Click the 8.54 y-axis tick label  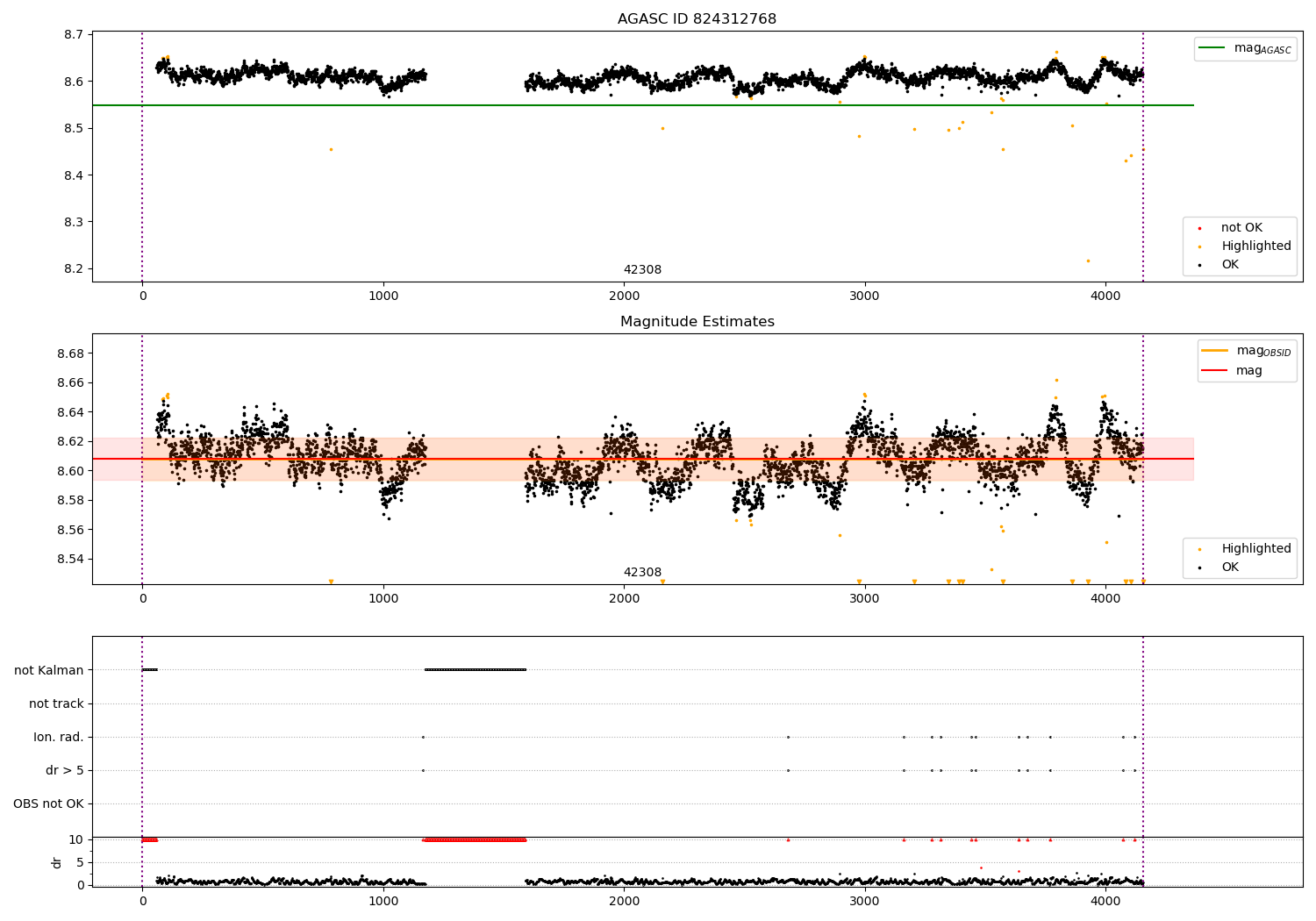tap(70, 560)
